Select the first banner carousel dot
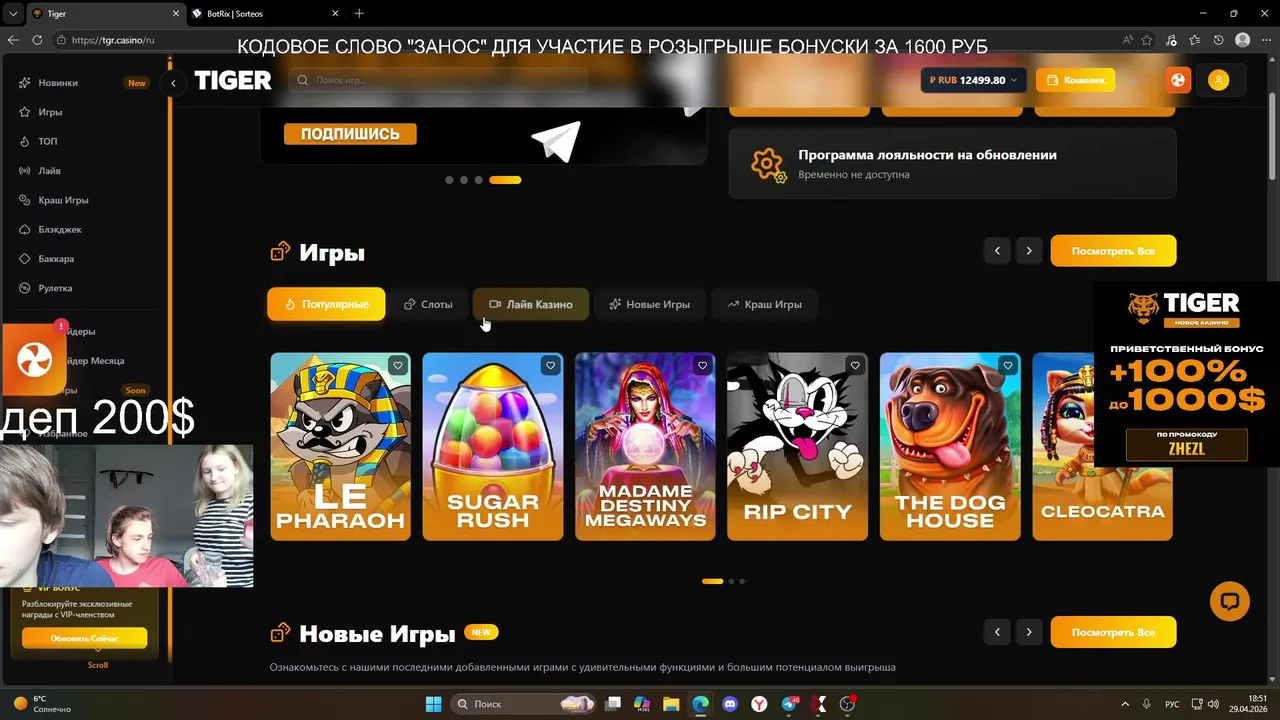Screen dimensions: 1280x720 point(449,180)
